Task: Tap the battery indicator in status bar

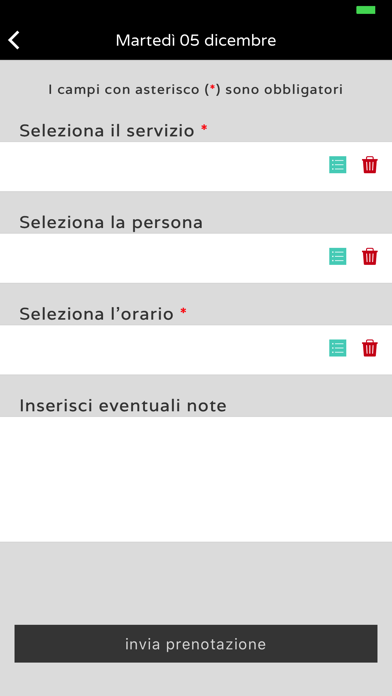Action: pos(366,10)
